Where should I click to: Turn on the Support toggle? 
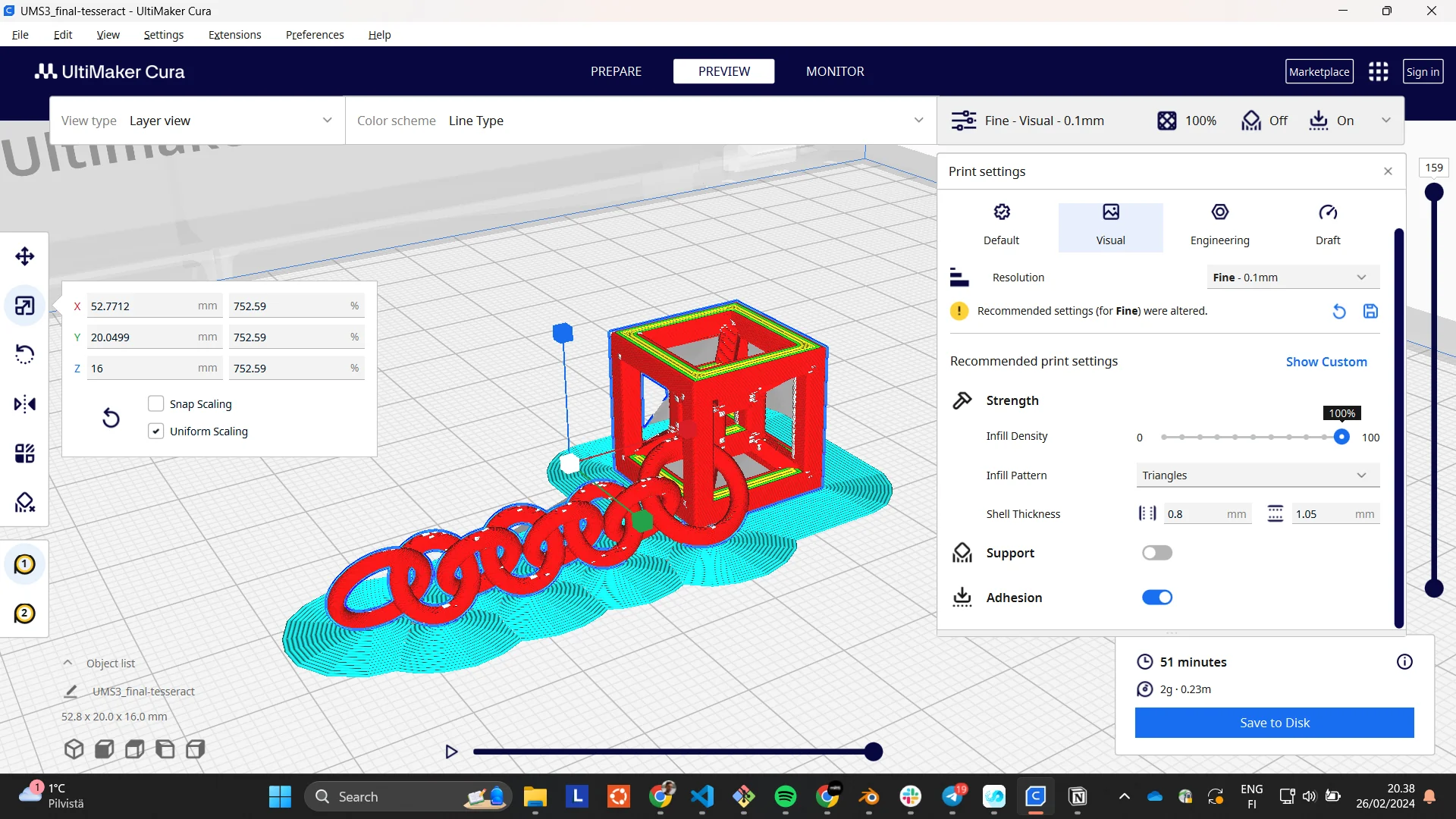1156,553
